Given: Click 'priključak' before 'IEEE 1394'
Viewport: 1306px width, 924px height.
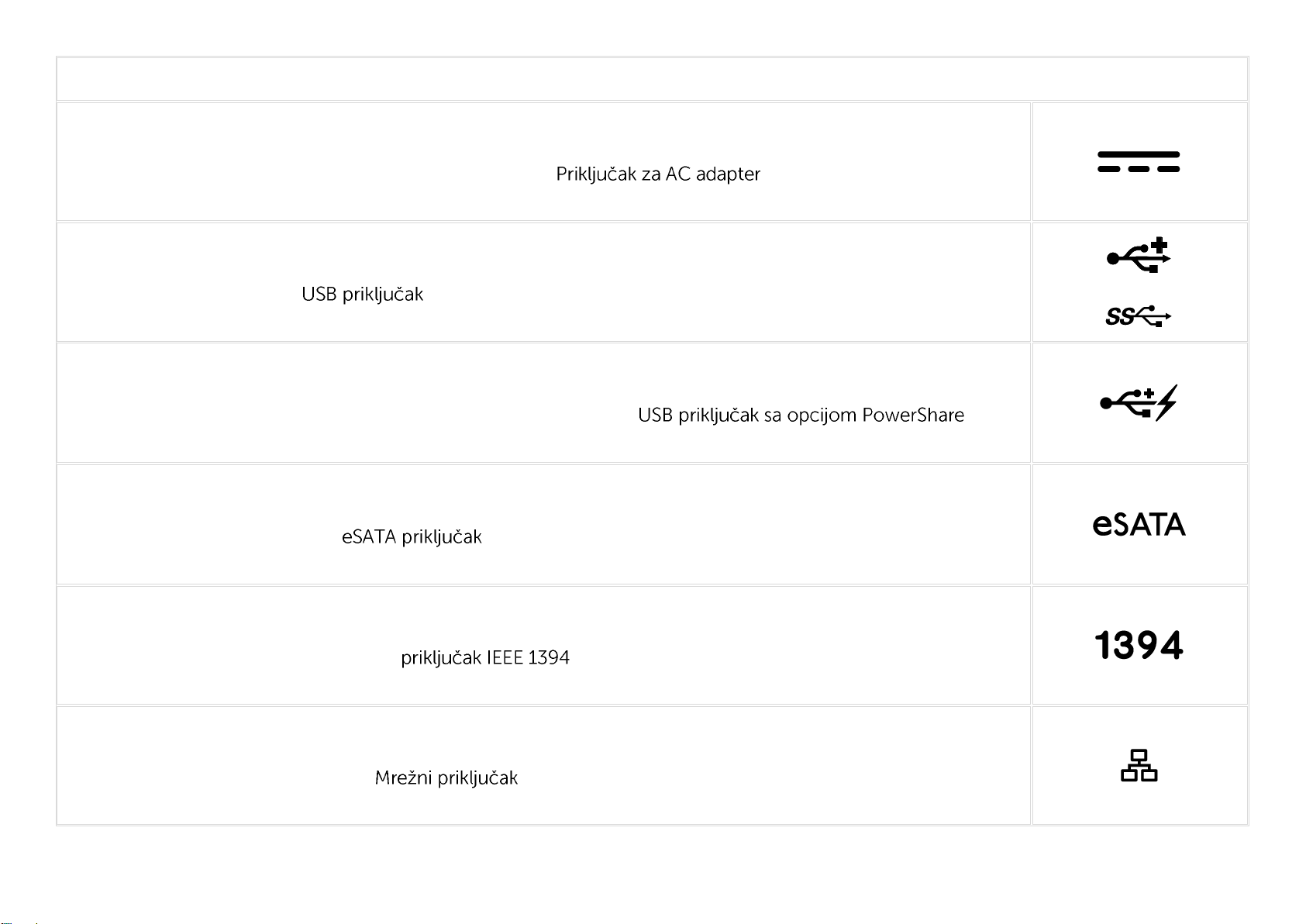Looking at the screenshot, I should point(441,658).
